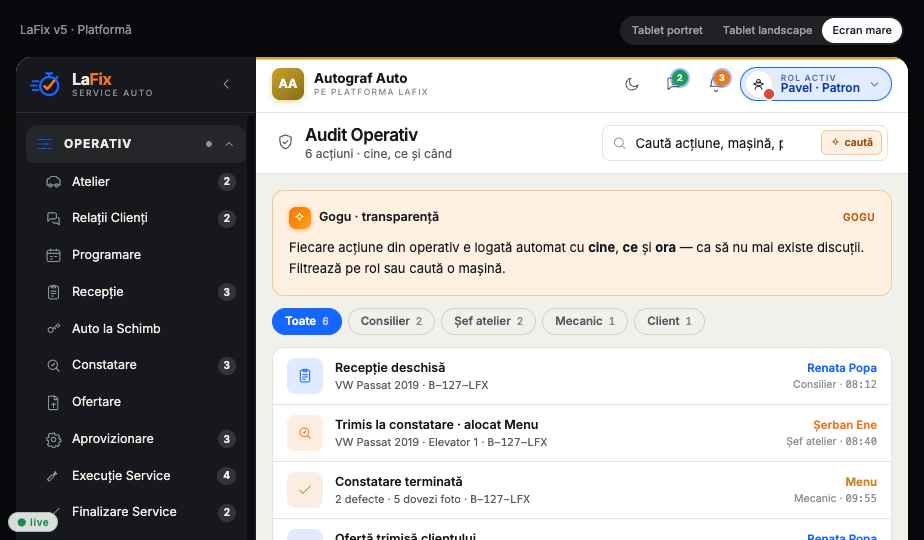Collapse the OPERATIV section chevron
Image resolution: width=924 pixels, height=540 pixels.
point(229,144)
